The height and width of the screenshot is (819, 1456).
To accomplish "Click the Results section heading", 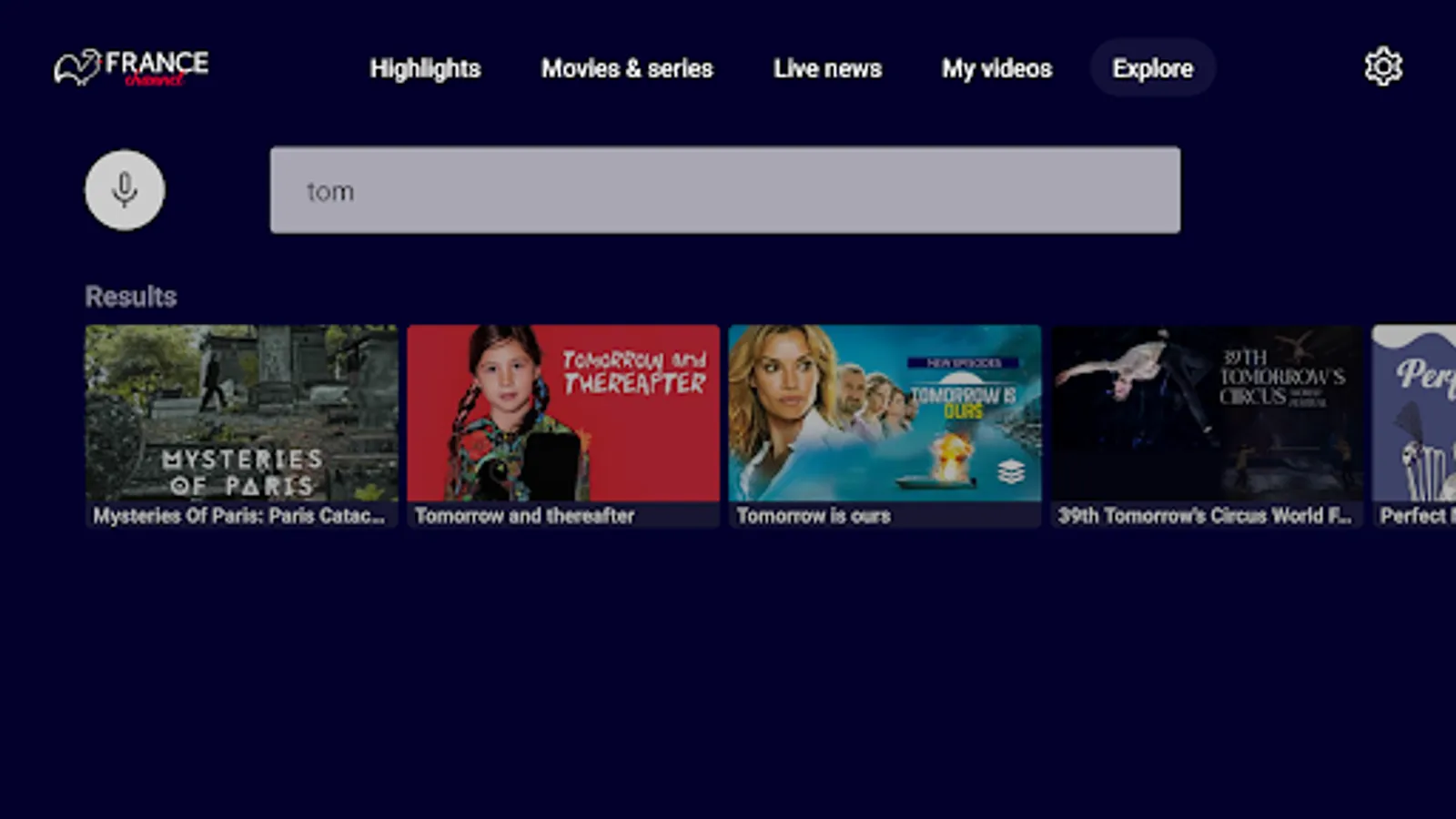I will coord(131,297).
